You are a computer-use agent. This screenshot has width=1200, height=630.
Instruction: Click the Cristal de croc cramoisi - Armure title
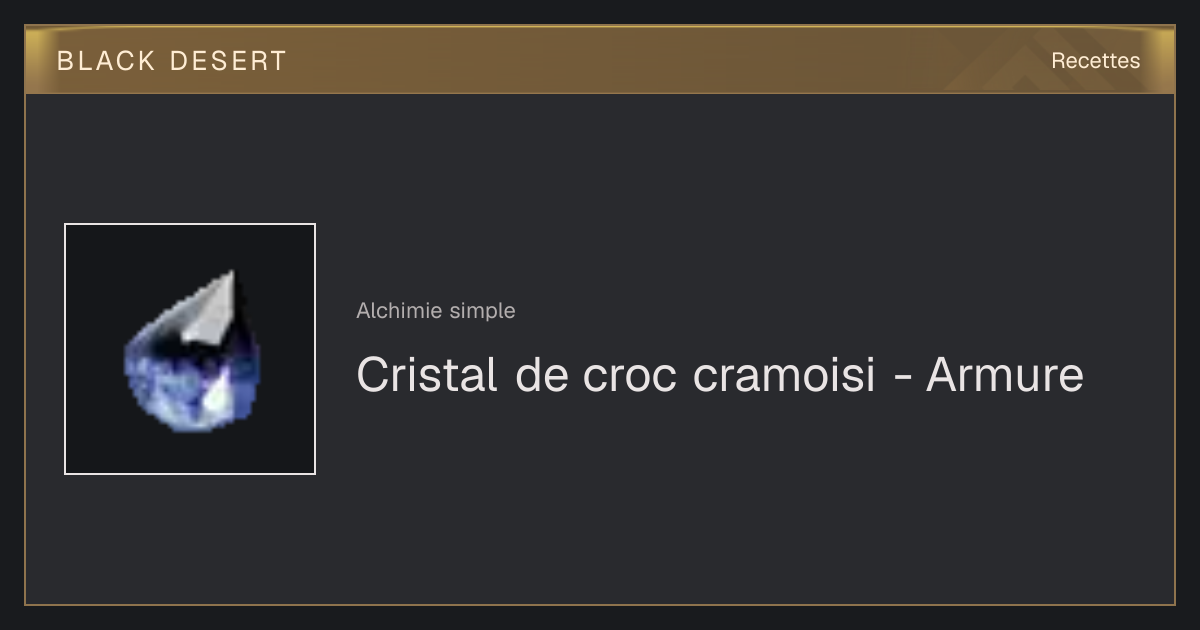[720, 375]
